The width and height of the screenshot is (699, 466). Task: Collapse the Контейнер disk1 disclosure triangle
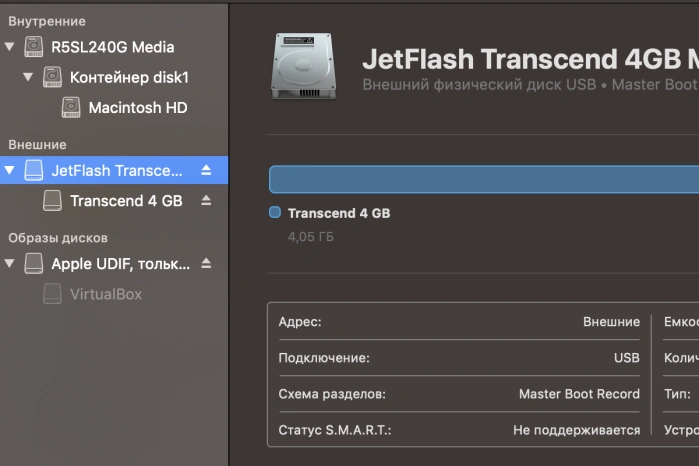pyautogui.click(x=28, y=77)
